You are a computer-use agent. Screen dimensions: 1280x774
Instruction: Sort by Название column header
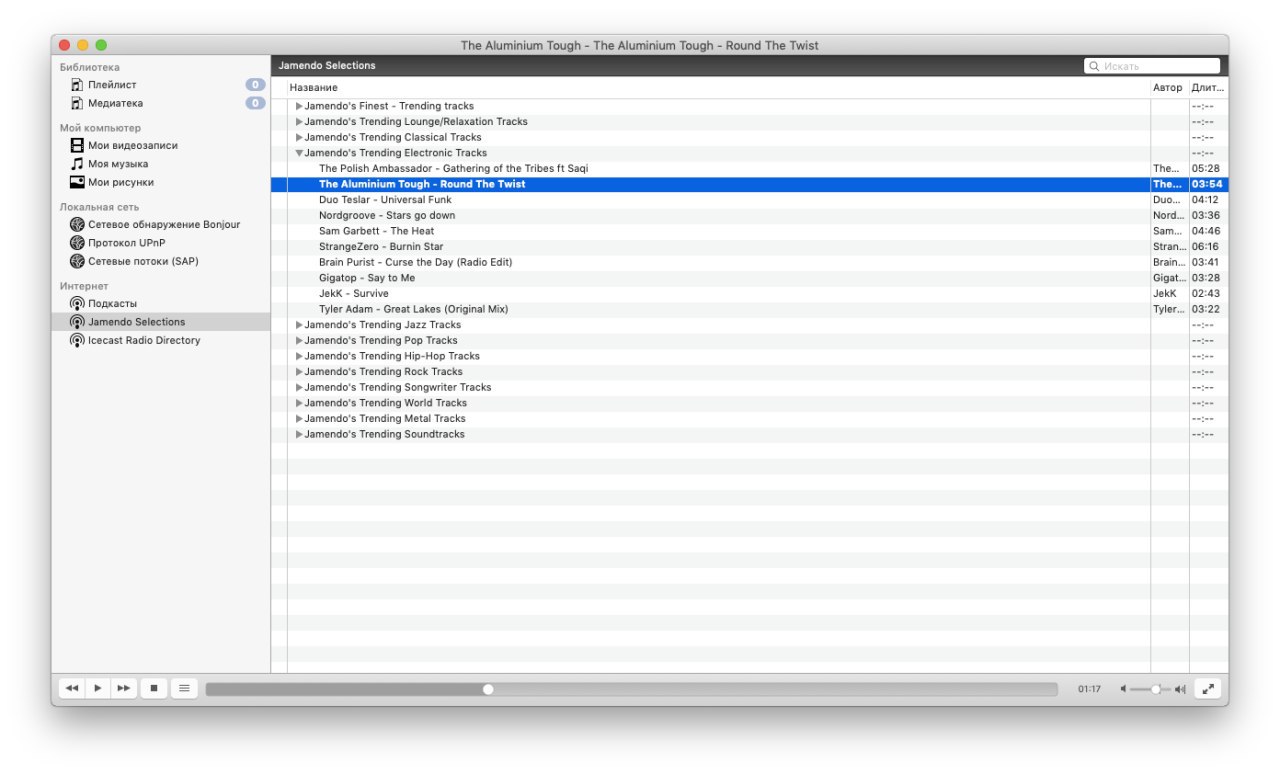pyautogui.click(x=718, y=88)
